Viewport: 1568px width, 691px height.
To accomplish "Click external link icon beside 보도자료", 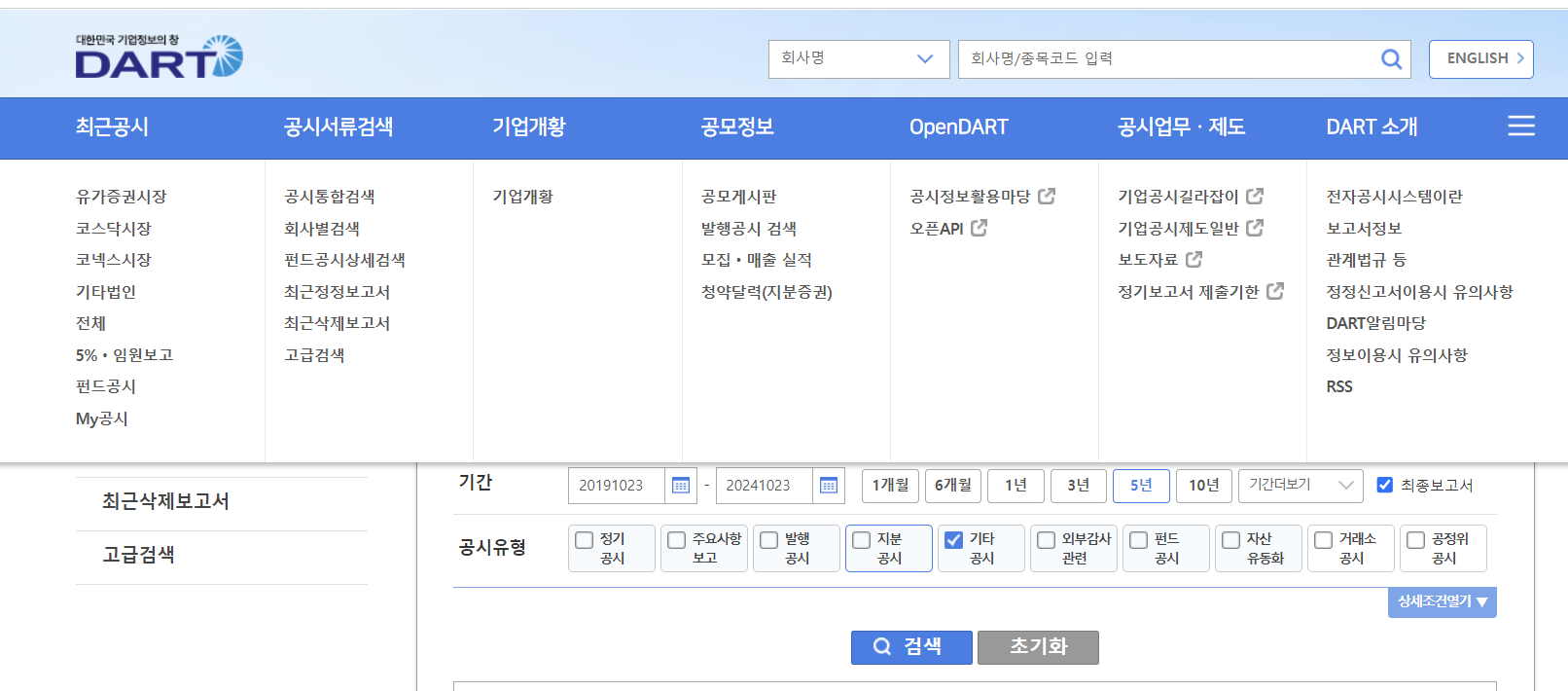I will click(x=1194, y=259).
